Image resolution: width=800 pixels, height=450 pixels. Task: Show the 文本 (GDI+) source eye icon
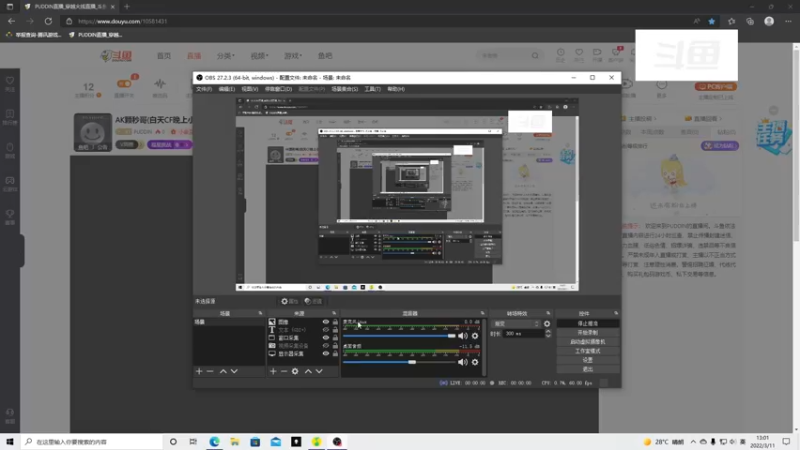[326, 330]
